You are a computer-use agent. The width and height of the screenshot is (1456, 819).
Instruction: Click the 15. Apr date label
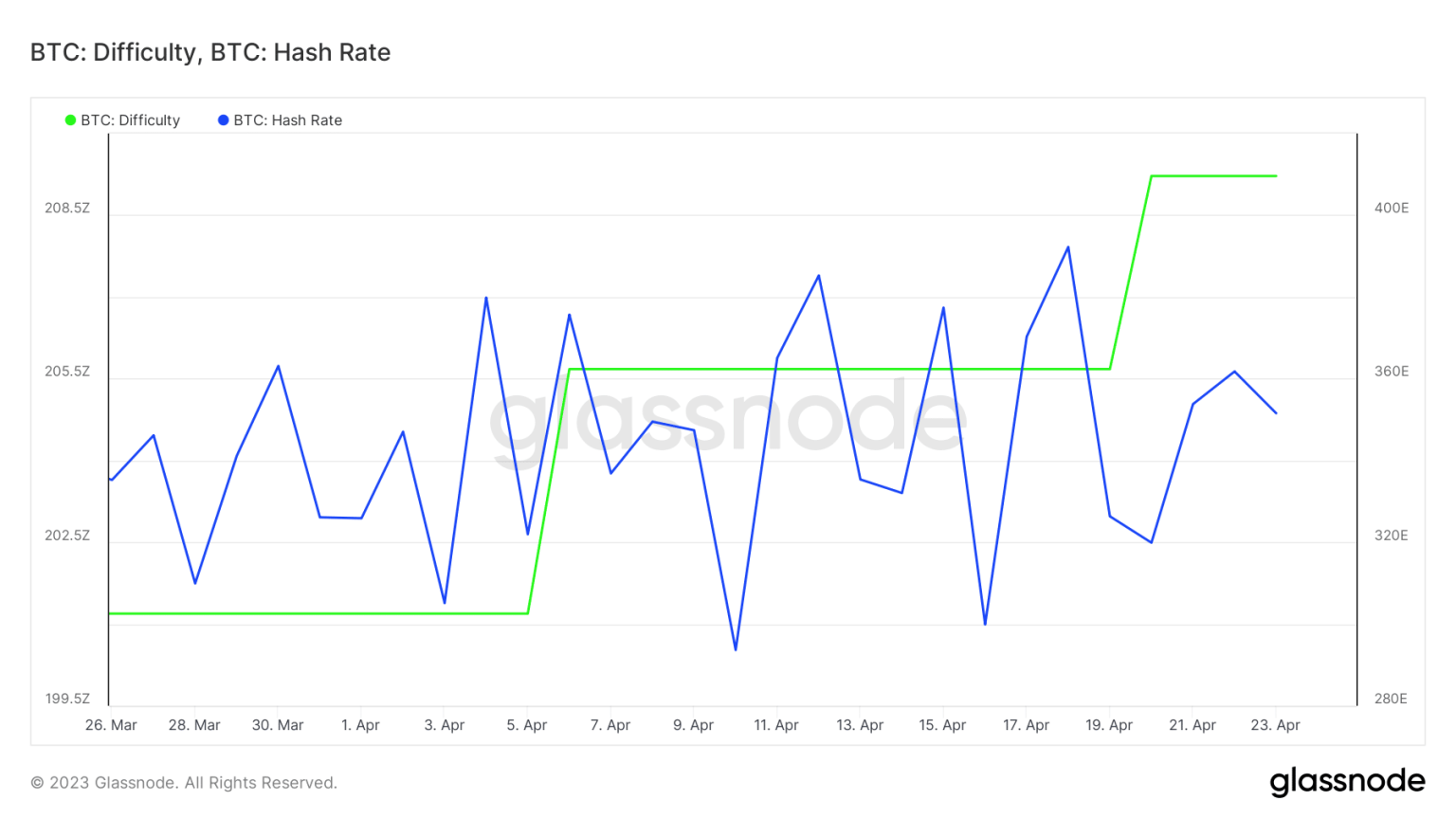[x=942, y=725]
